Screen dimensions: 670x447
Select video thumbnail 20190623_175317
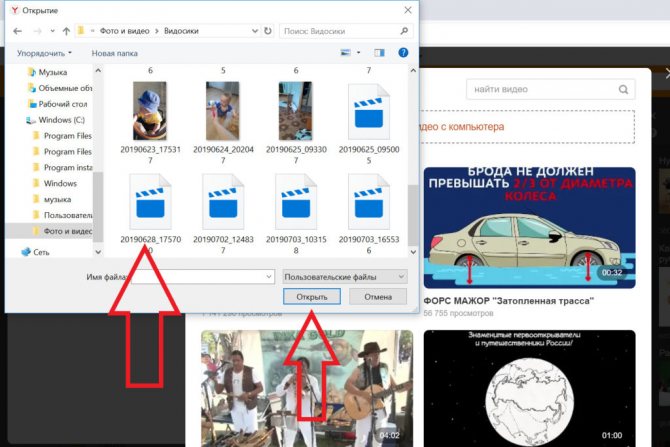click(150, 111)
